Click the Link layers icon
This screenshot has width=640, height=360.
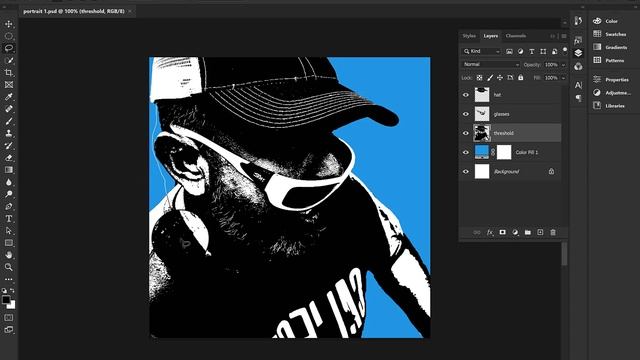(477, 232)
